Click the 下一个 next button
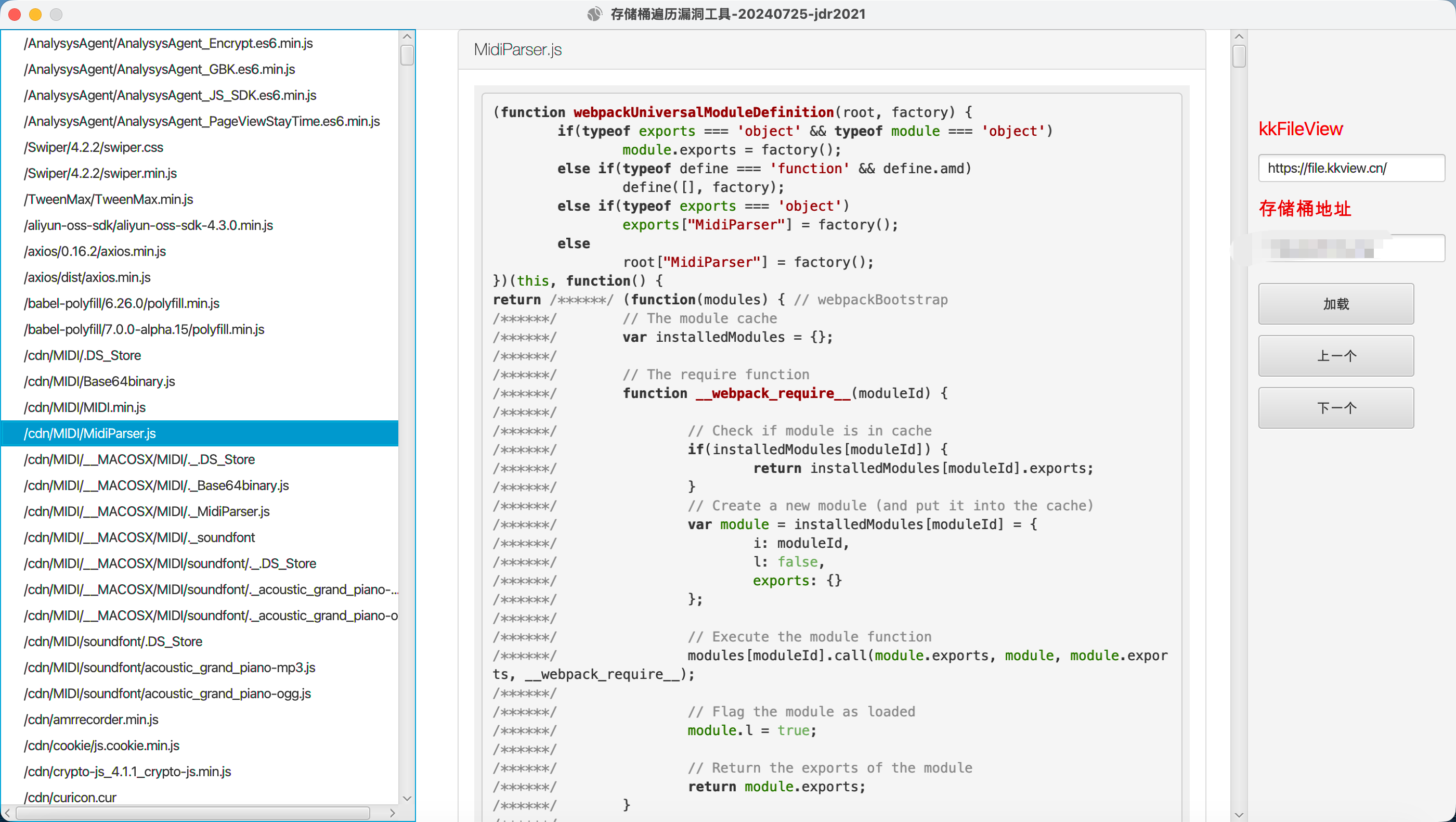The height and width of the screenshot is (822, 1456). [1335, 408]
